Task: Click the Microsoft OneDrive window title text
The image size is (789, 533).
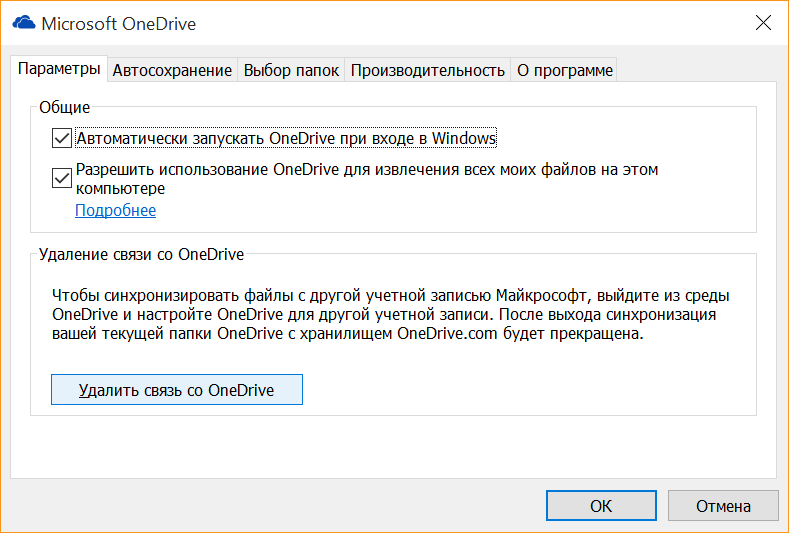Action: (x=119, y=24)
